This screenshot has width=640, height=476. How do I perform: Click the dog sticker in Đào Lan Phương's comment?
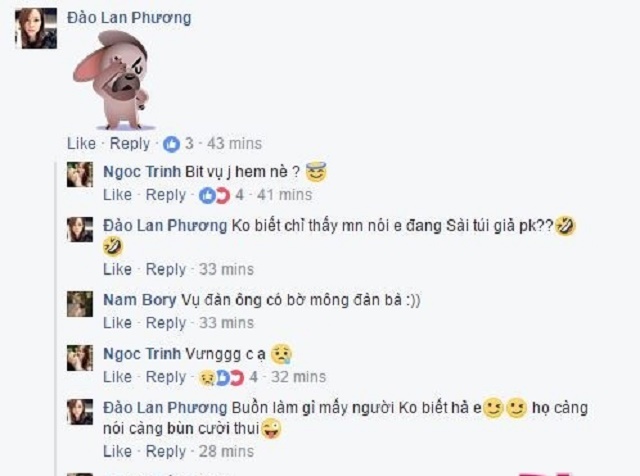tap(113, 80)
